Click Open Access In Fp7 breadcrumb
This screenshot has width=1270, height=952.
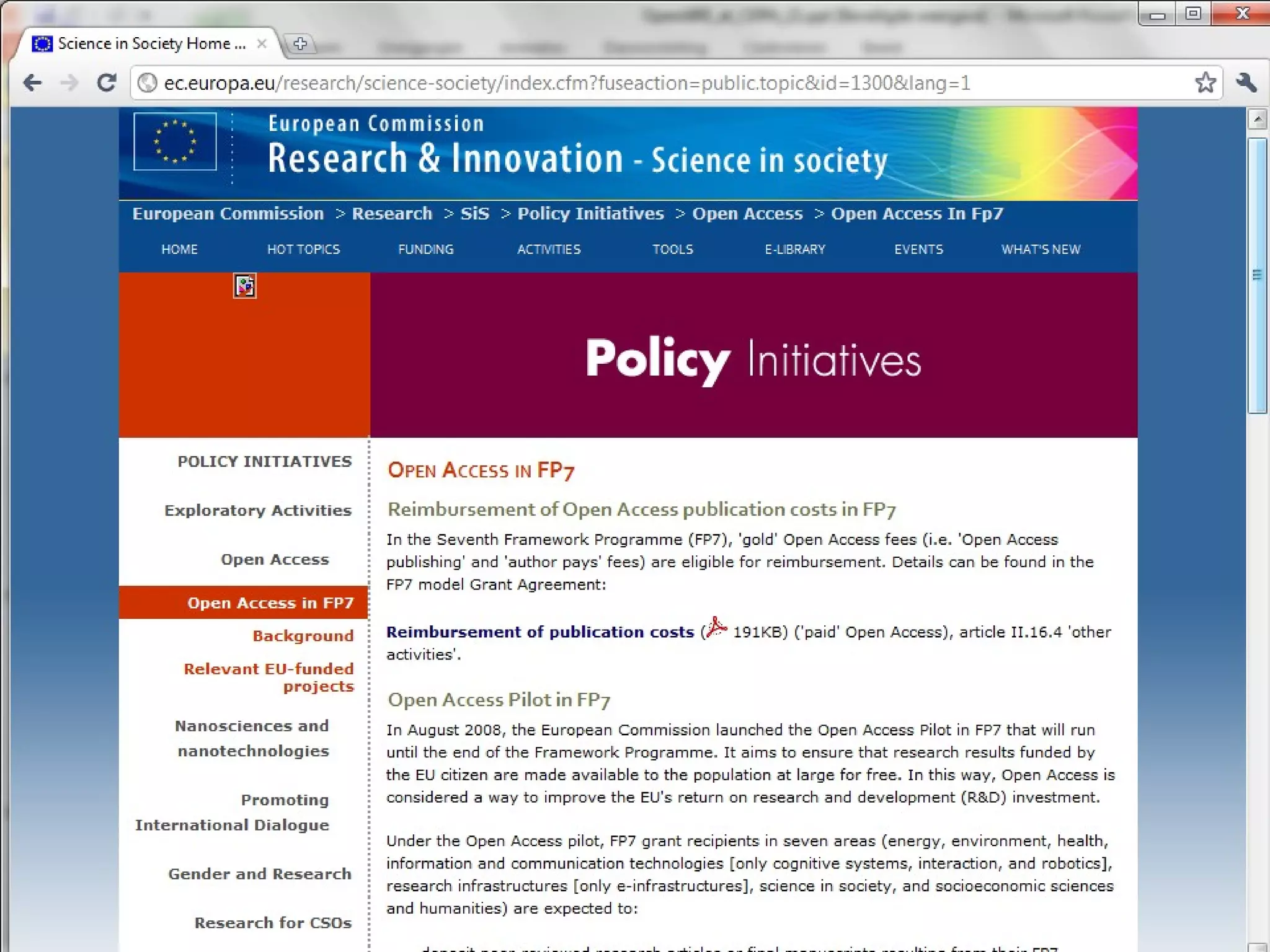point(917,214)
